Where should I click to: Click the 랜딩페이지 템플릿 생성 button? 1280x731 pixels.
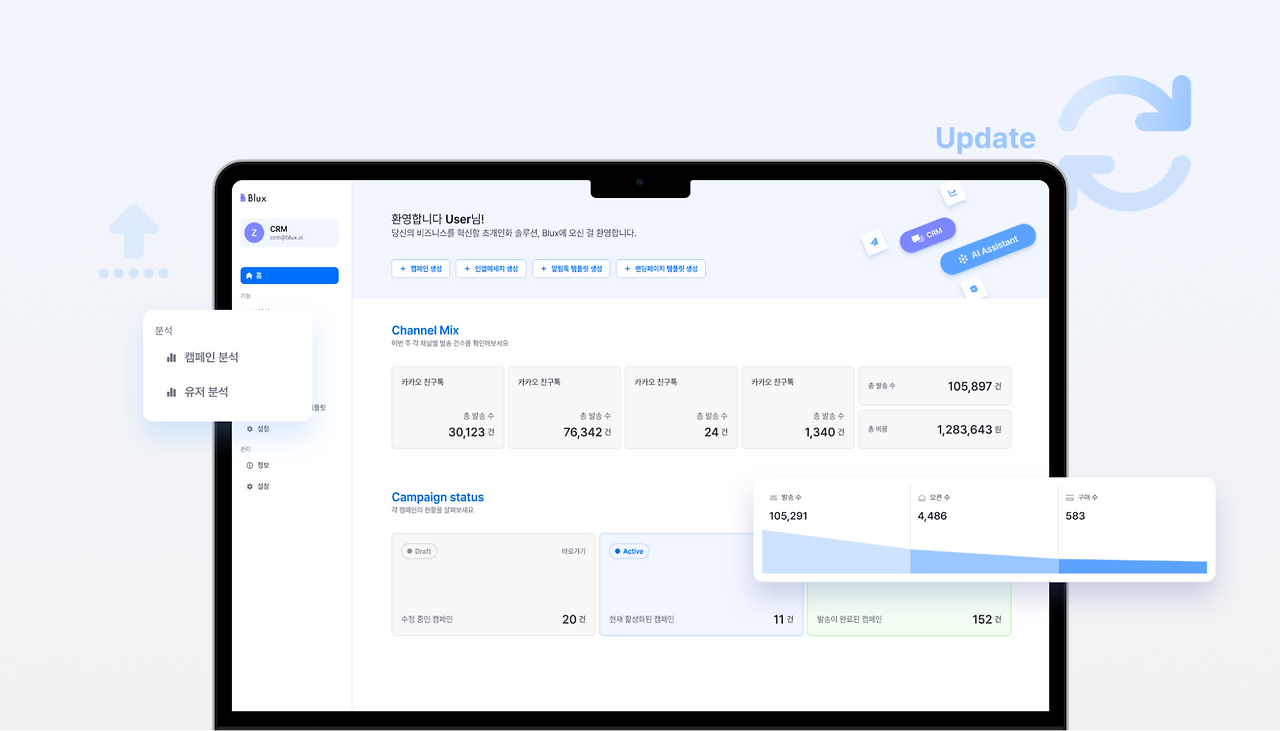pyautogui.click(x=661, y=269)
